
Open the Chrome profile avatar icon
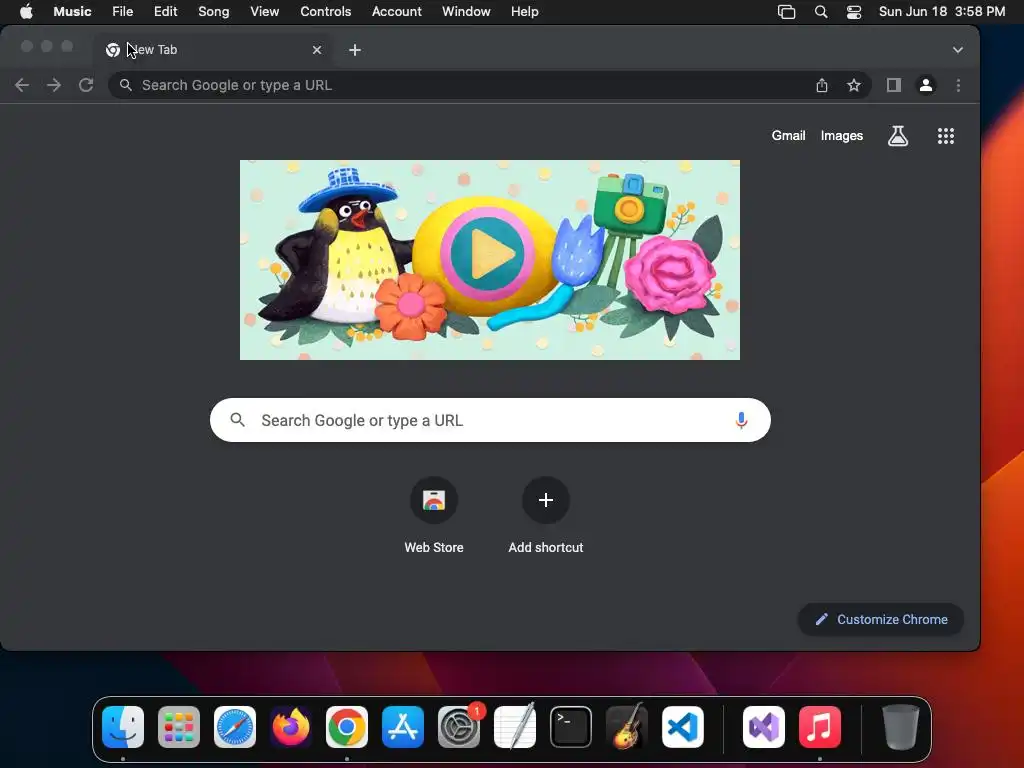coord(926,85)
